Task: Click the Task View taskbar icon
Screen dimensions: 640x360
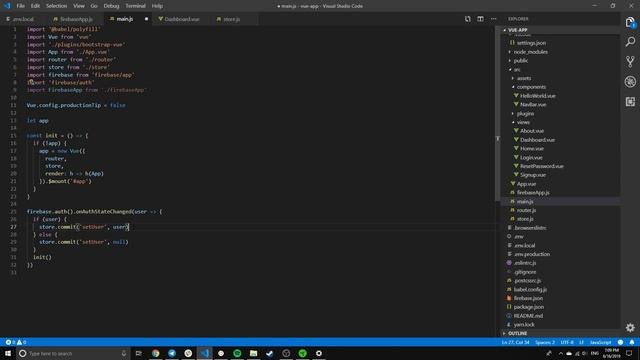Action: pos(138,353)
